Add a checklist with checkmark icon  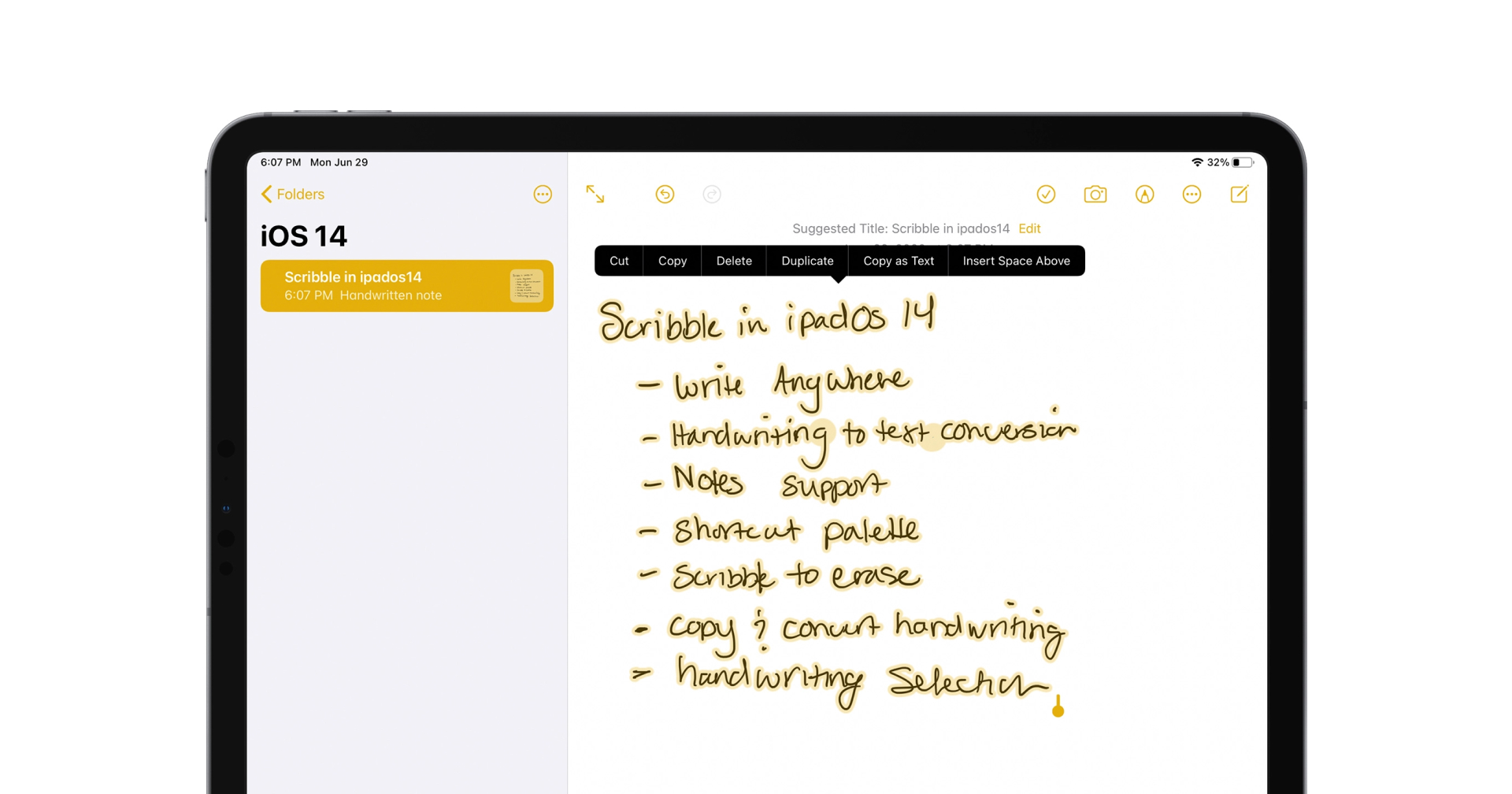[1046, 194]
